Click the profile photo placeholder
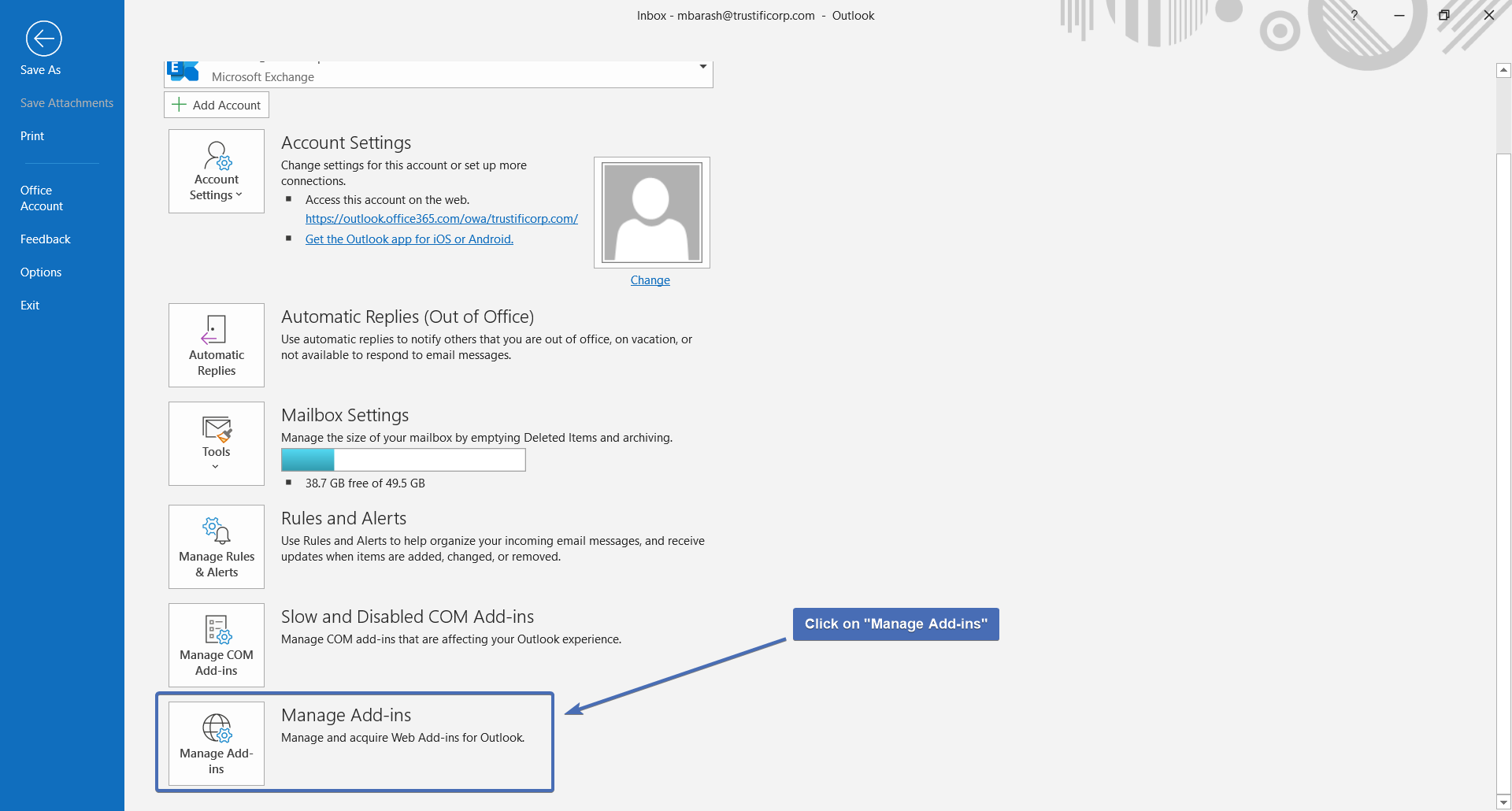This screenshot has height=811, width=1512. (x=652, y=213)
